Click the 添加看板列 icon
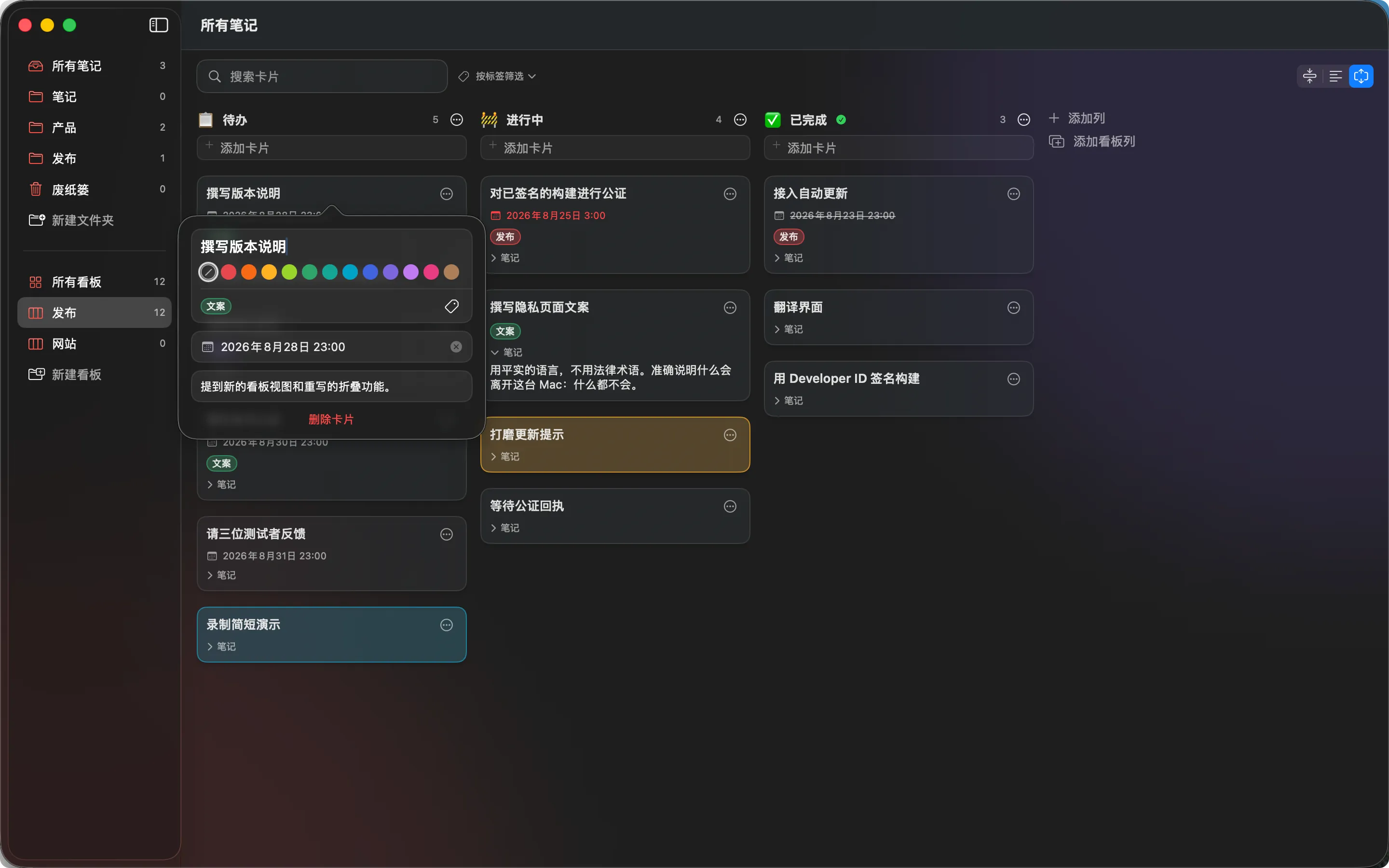The image size is (1389, 868). tap(1057, 141)
